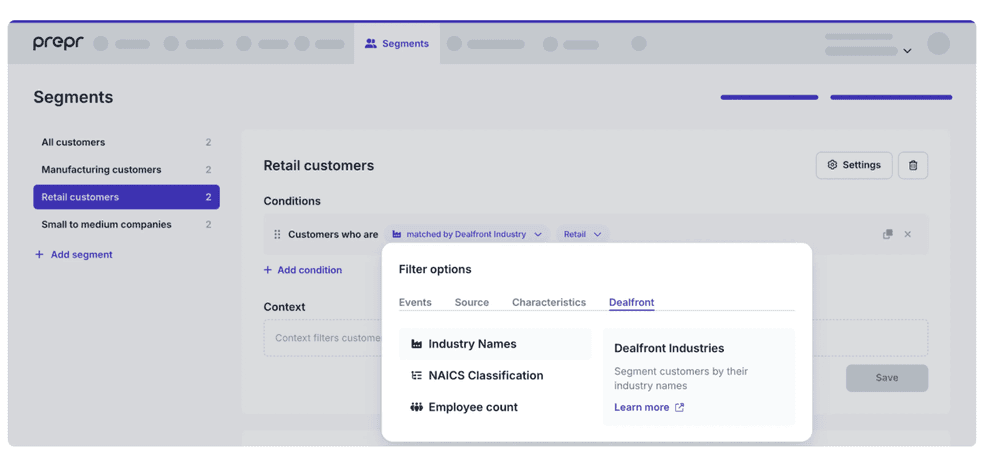Open matched by Dealfront Industry dropdown
The height and width of the screenshot is (465, 1000).
tap(467, 235)
